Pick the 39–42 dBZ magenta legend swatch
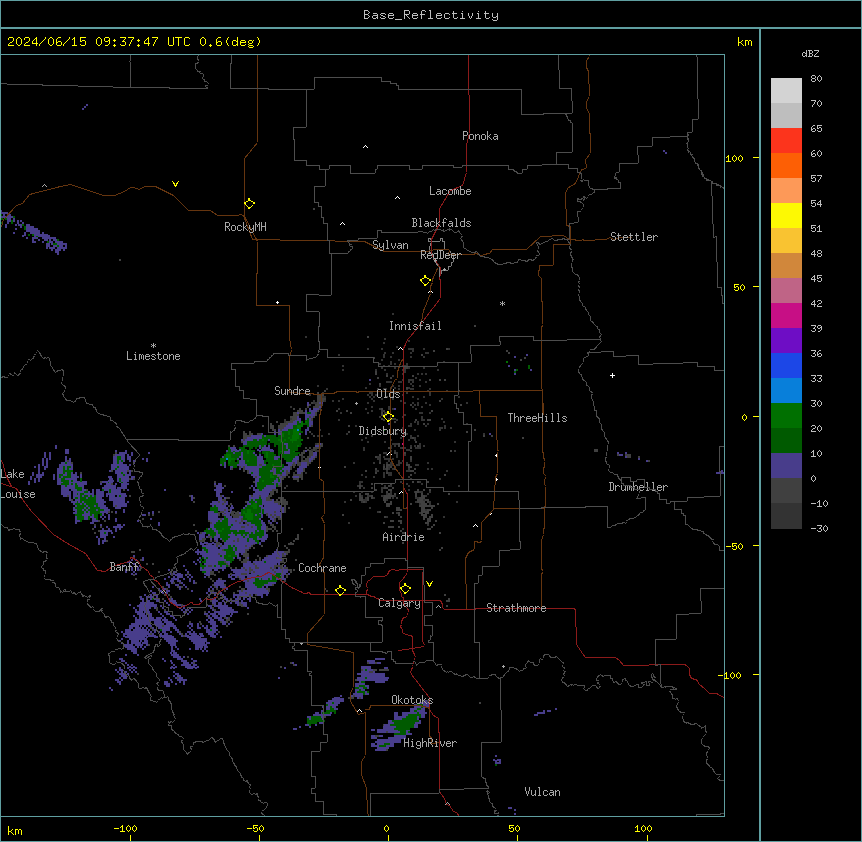The width and height of the screenshot is (862, 842). click(786, 315)
